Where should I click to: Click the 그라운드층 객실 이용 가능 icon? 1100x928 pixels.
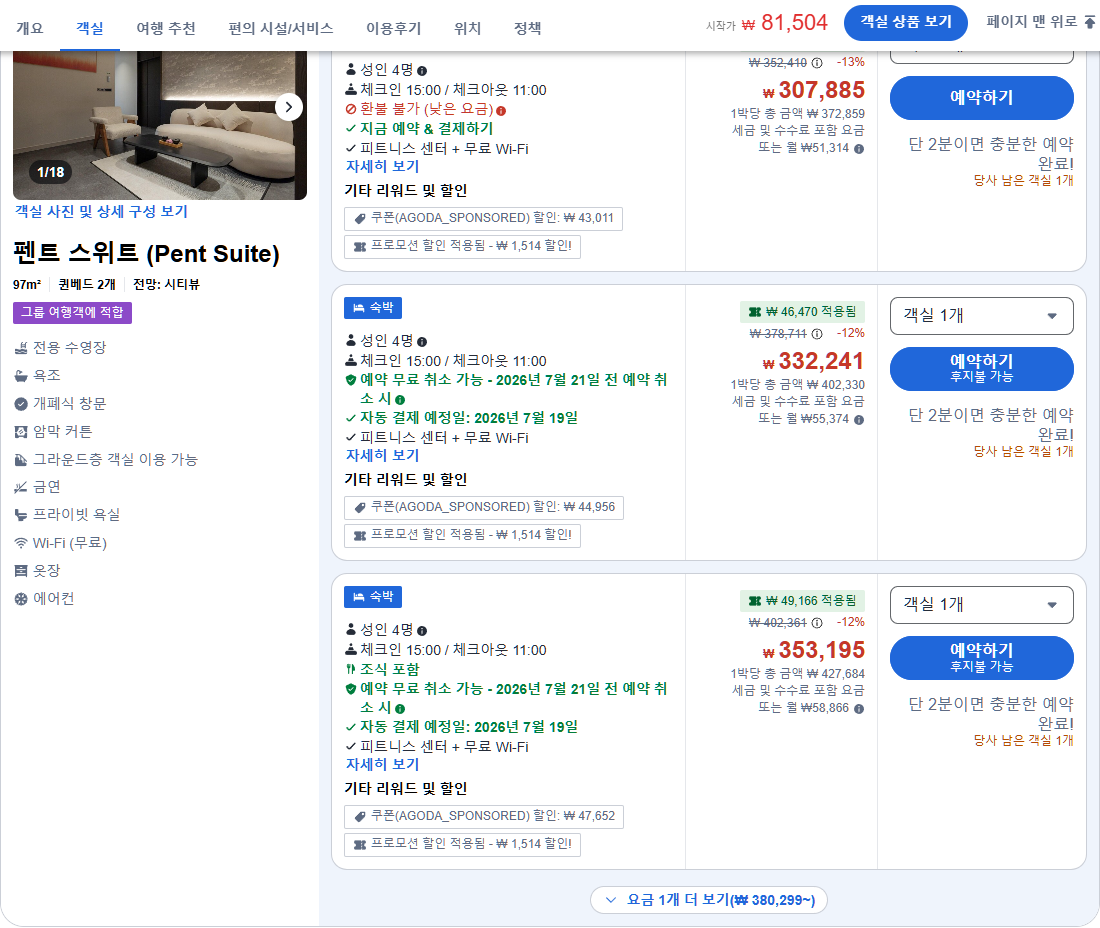[21, 460]
